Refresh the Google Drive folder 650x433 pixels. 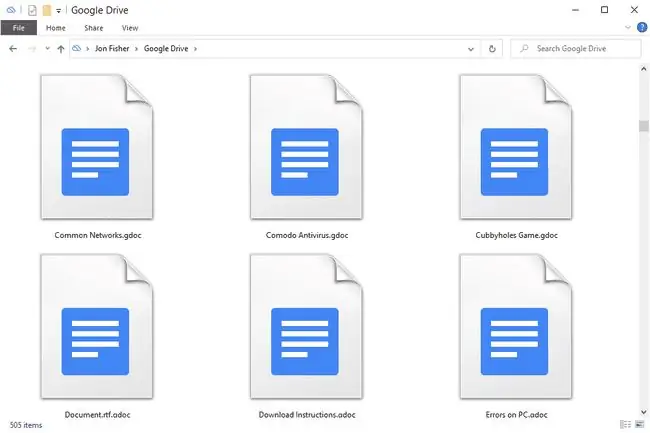(x=492, y=49)
